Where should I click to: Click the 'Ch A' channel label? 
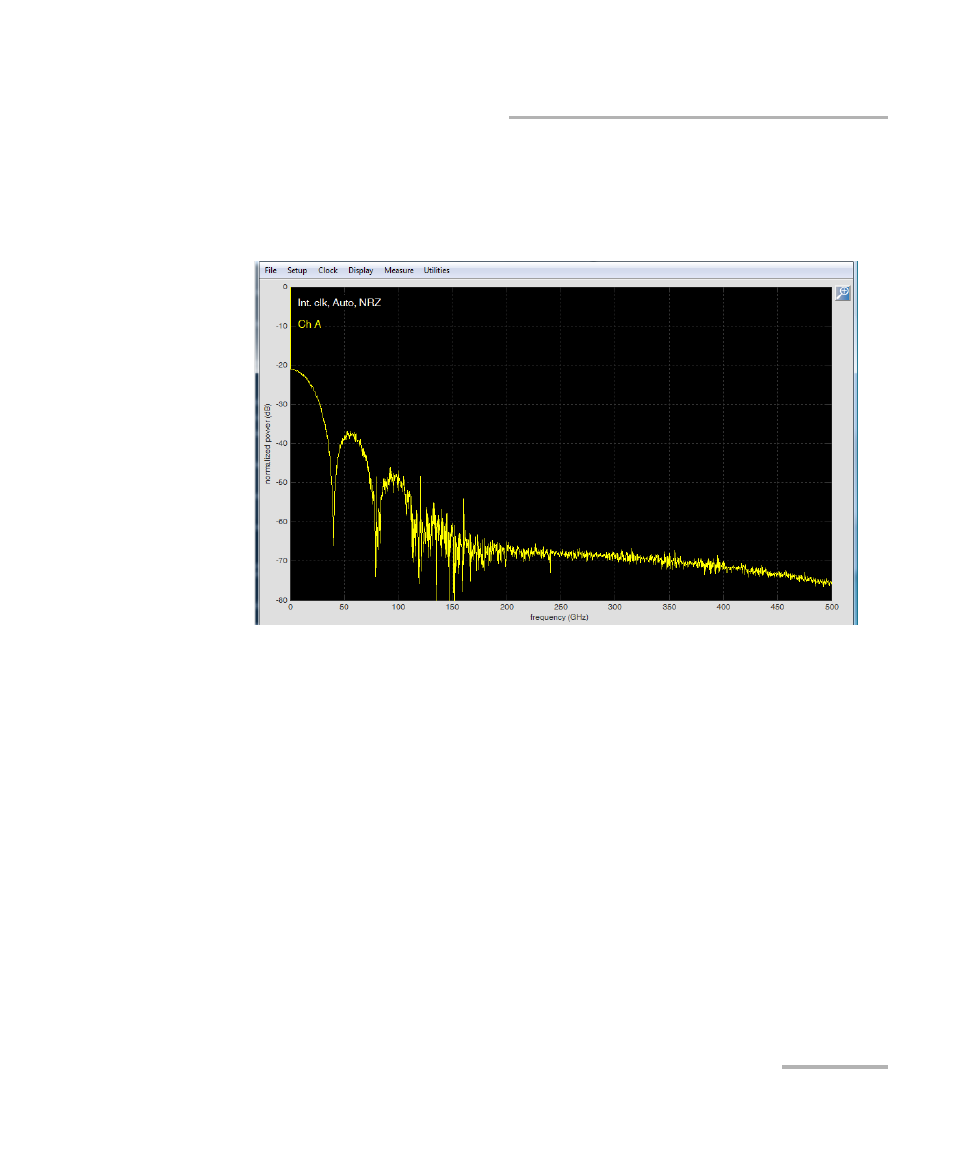(309, 324)
